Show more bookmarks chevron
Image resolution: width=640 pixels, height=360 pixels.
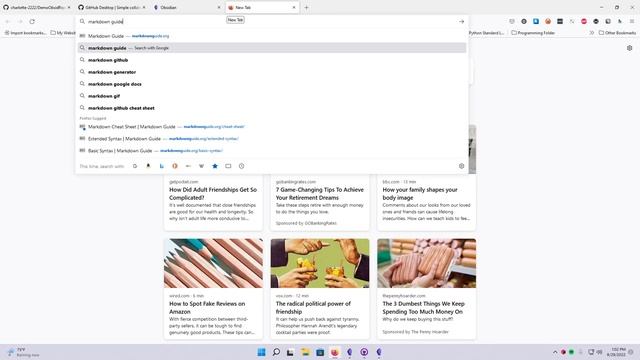(591, 33)
